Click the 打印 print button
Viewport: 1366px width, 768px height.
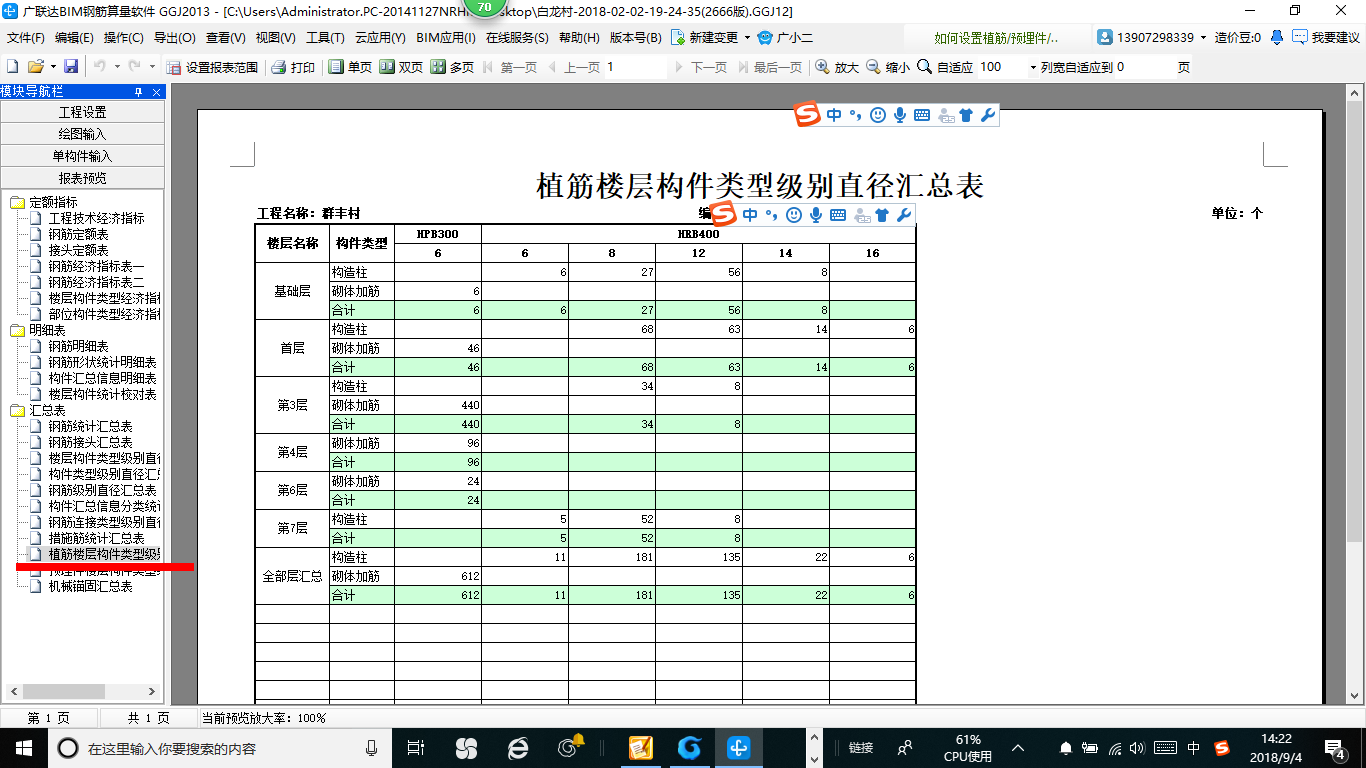click(294, 67)
